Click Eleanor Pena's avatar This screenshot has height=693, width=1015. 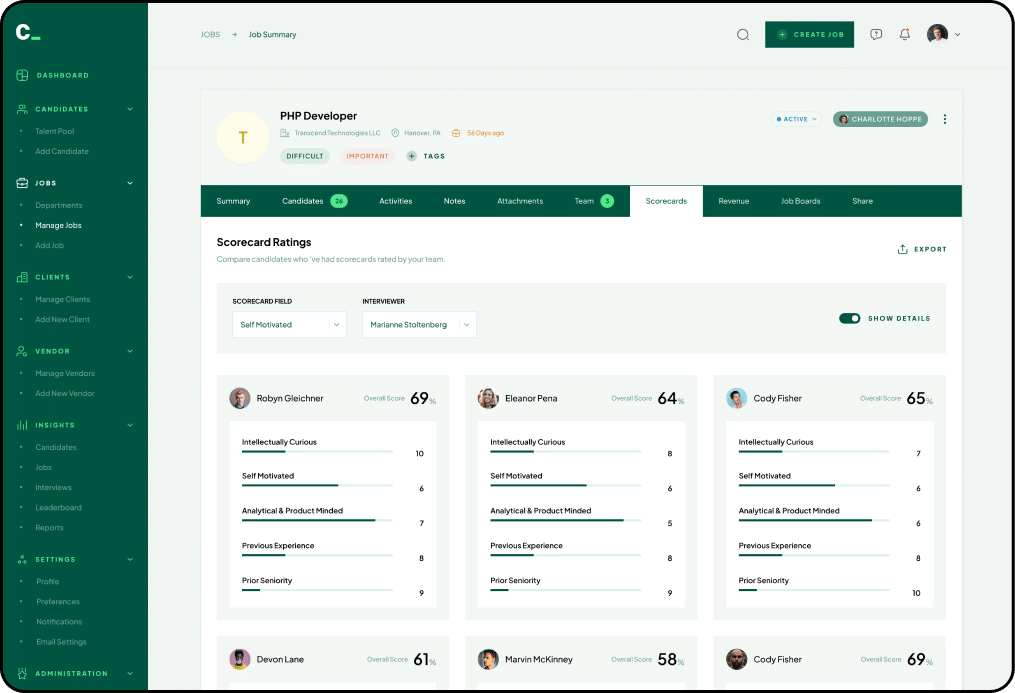coord(488,398)
